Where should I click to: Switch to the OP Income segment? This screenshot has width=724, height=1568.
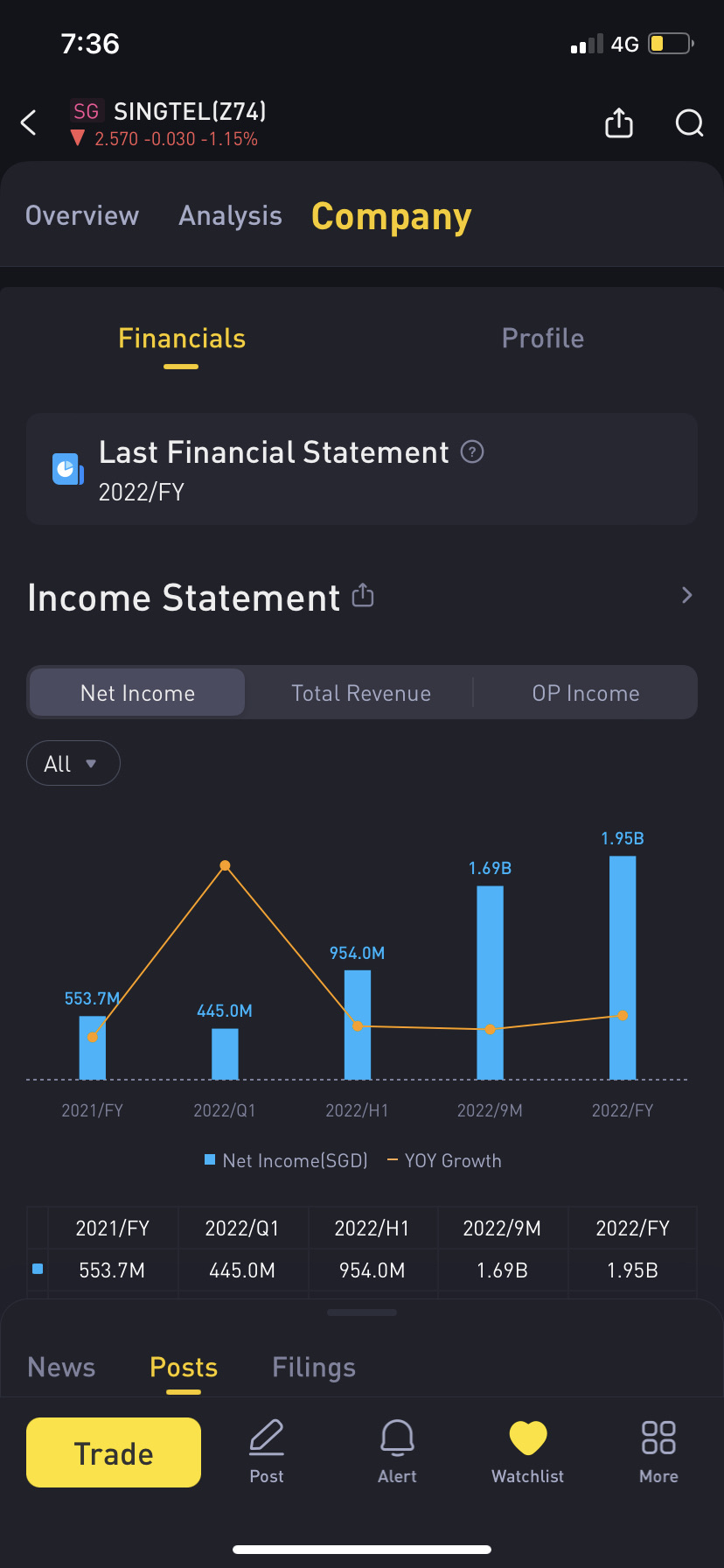(586, 693)
